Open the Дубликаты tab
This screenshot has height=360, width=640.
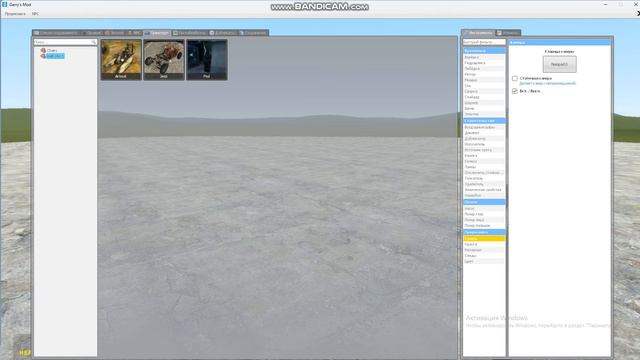223,33
